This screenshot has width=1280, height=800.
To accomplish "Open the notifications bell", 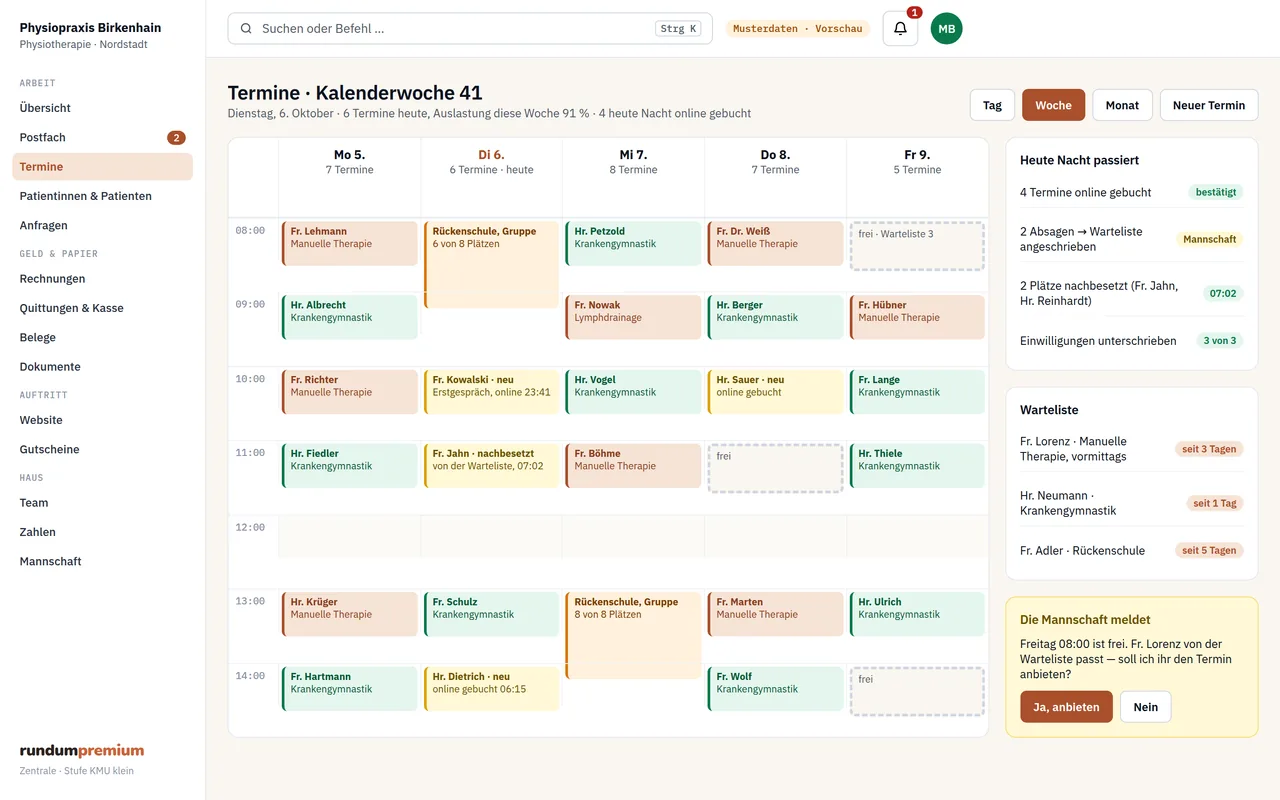I will click(x=900, y=29).
